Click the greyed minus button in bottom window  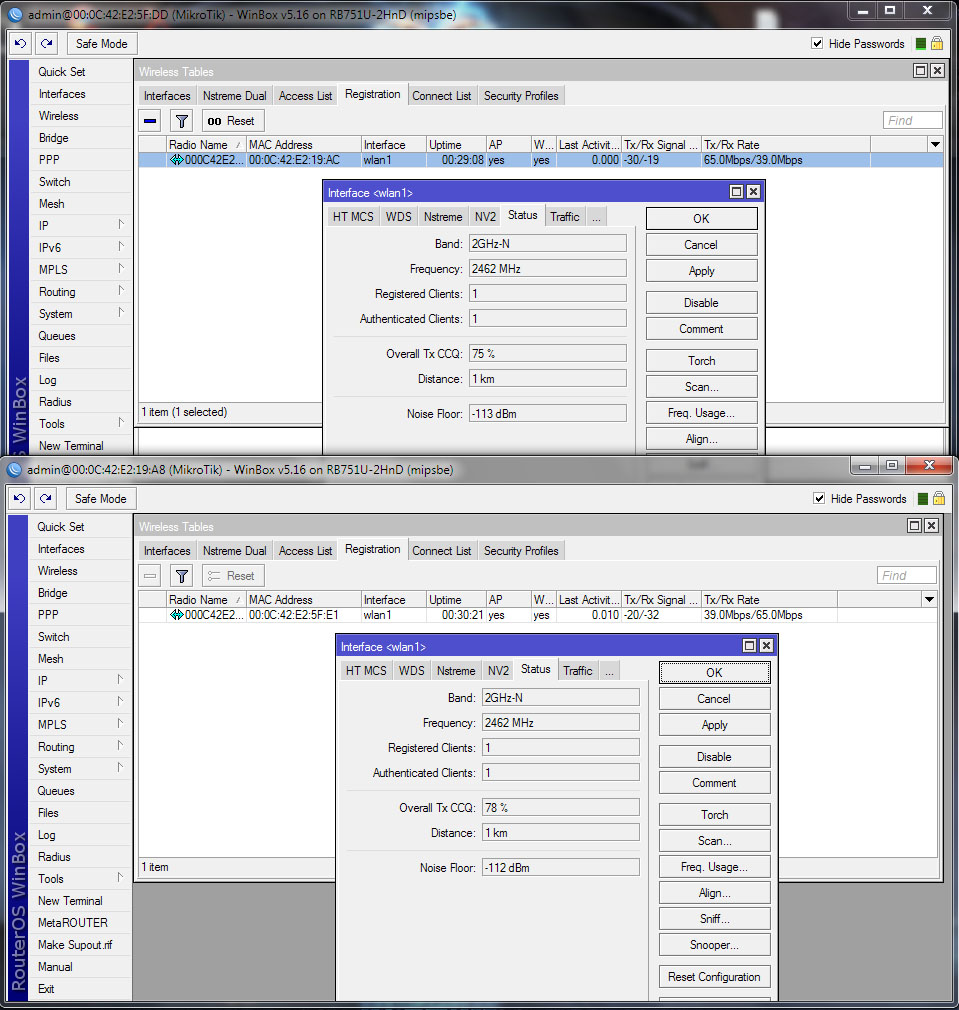click(x=150, y=576)
